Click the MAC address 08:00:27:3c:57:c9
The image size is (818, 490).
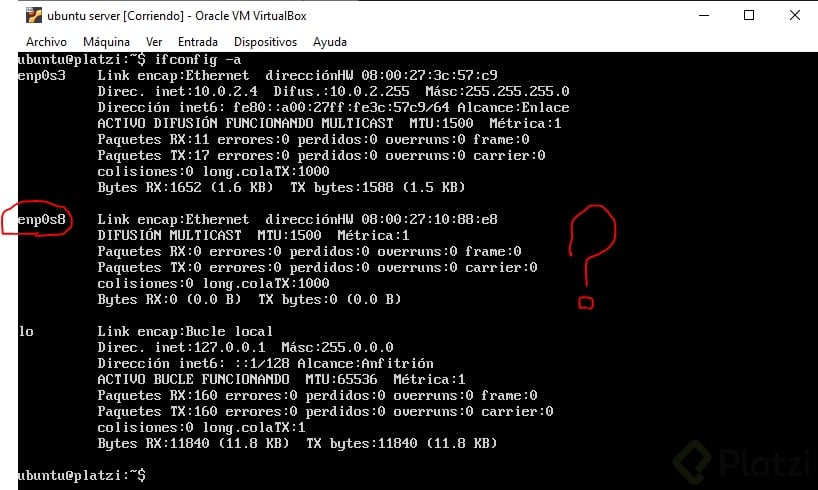coord(429,75)
